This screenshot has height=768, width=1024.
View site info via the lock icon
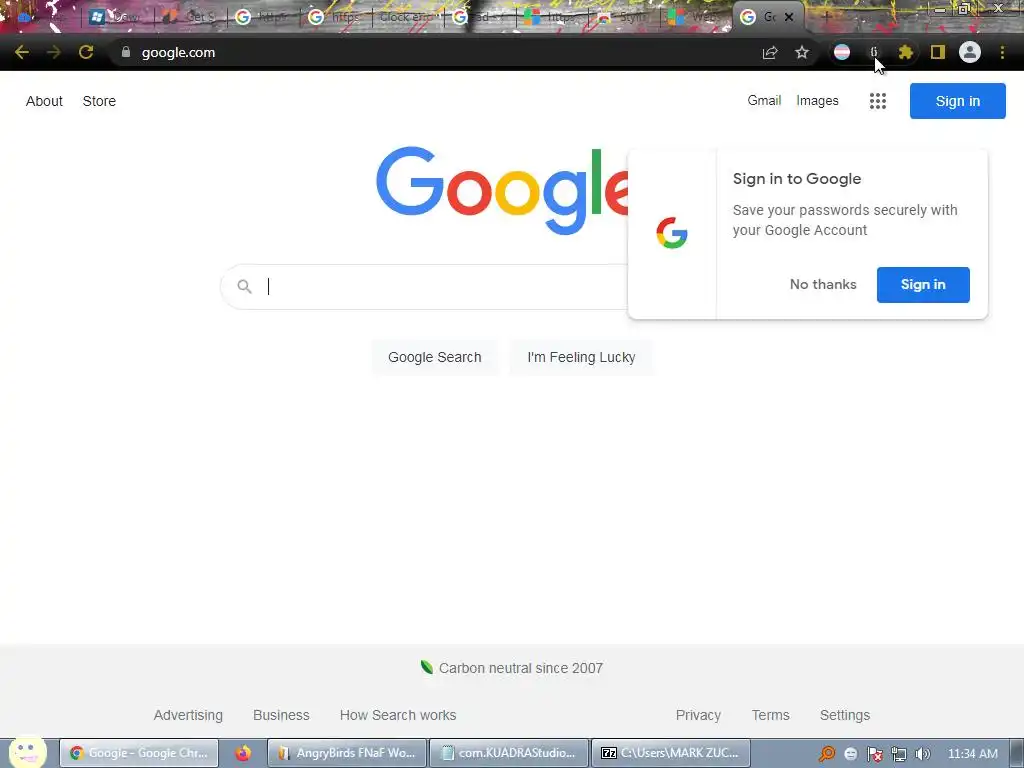126,52
